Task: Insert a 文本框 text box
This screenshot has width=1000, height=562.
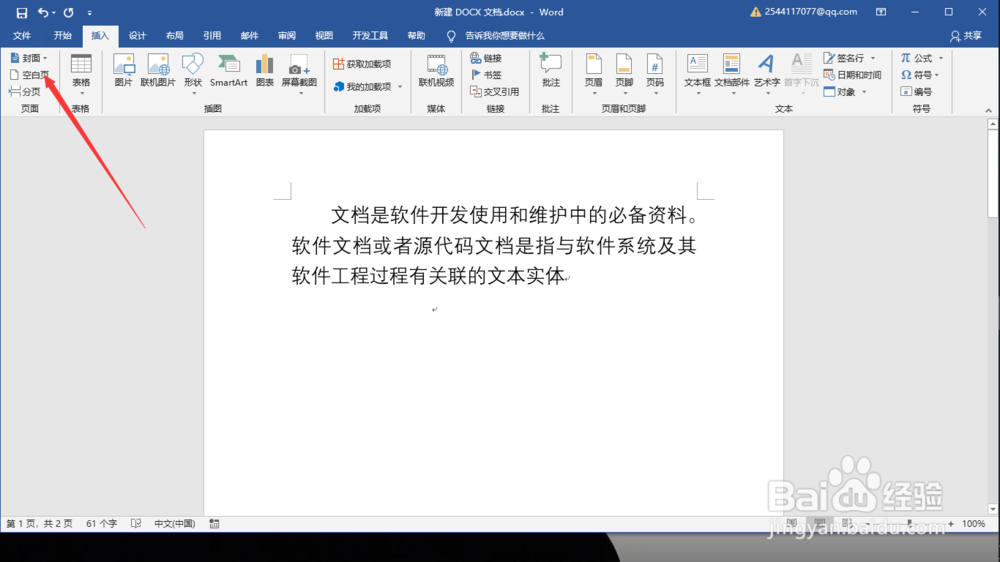Action: tap(697, 74)
